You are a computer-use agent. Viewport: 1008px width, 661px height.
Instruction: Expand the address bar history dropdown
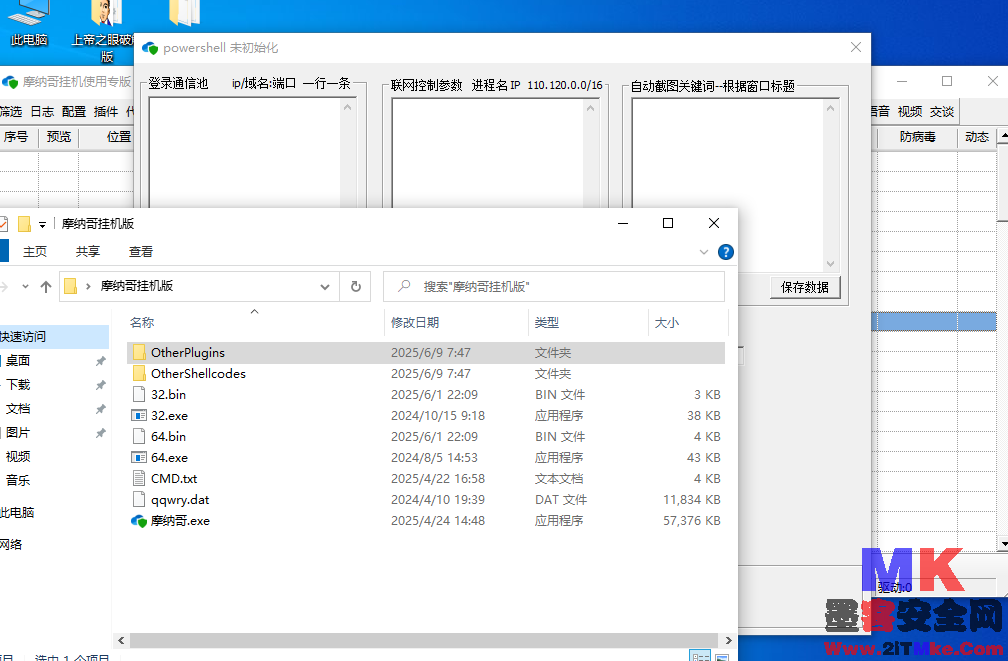pos(325,287)
